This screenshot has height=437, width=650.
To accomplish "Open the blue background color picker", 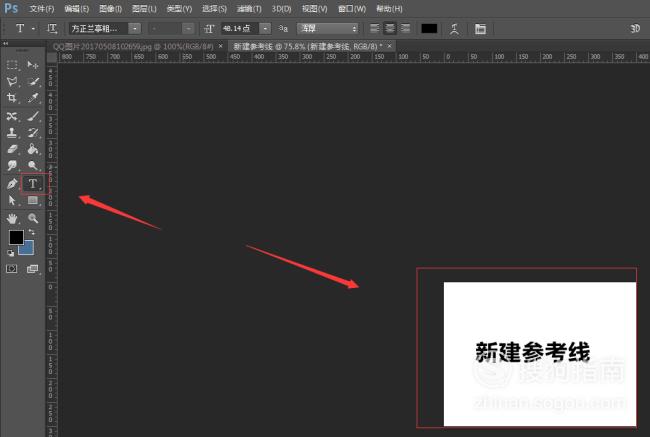I will 28,248.
